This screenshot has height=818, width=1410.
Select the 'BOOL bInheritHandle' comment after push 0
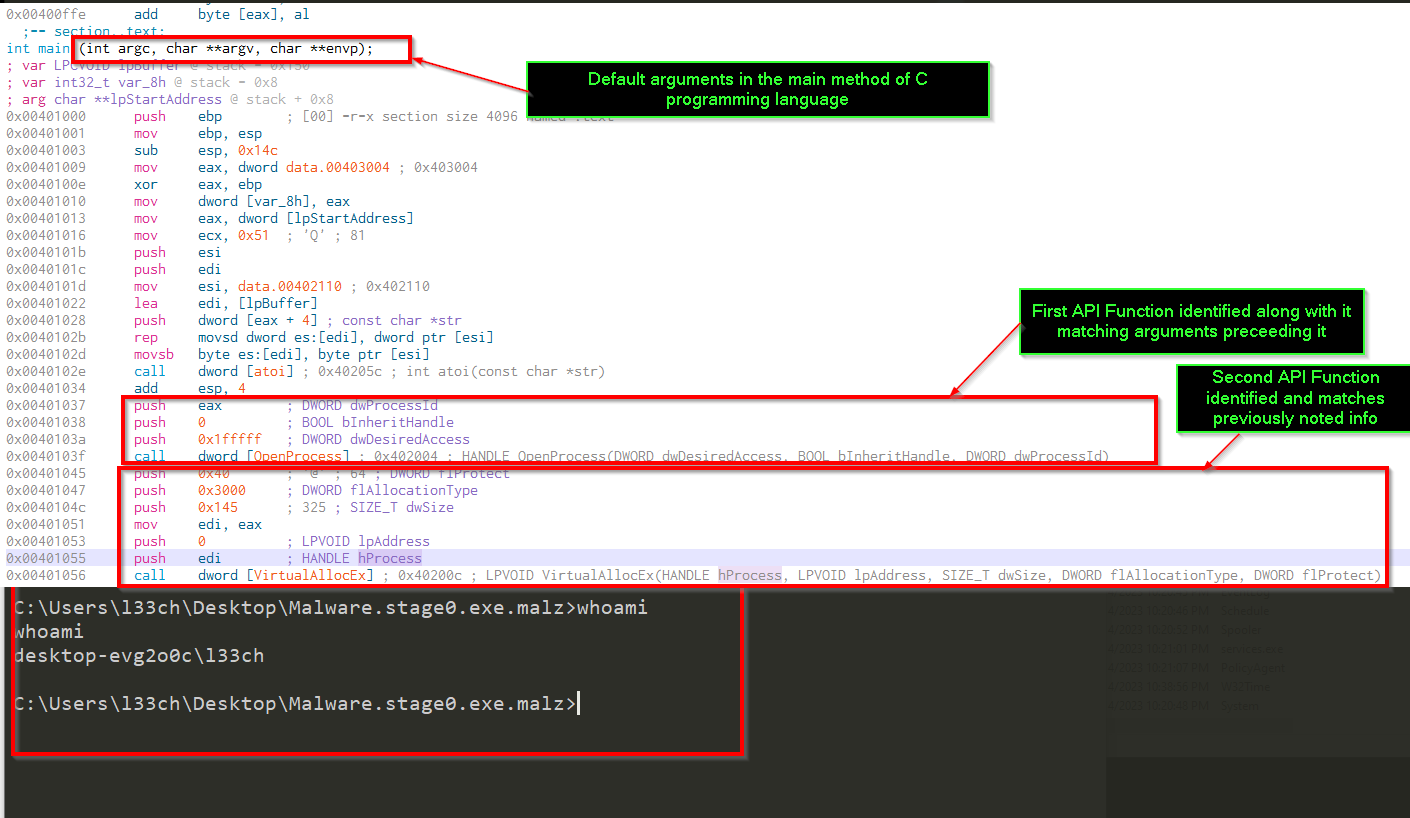click(x=378, y=422)
